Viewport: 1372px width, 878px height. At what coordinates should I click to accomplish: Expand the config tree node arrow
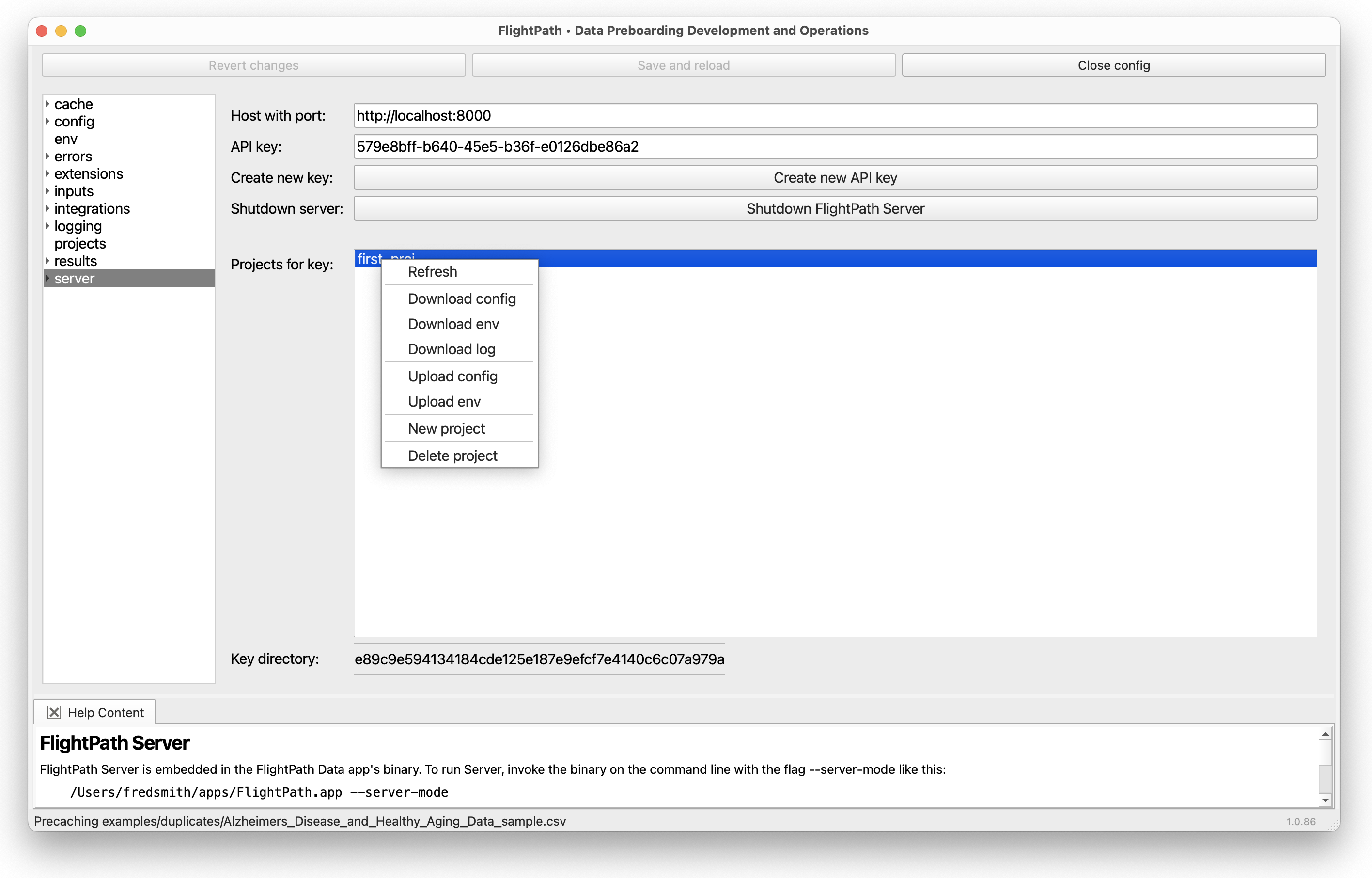tap(47, 122)
